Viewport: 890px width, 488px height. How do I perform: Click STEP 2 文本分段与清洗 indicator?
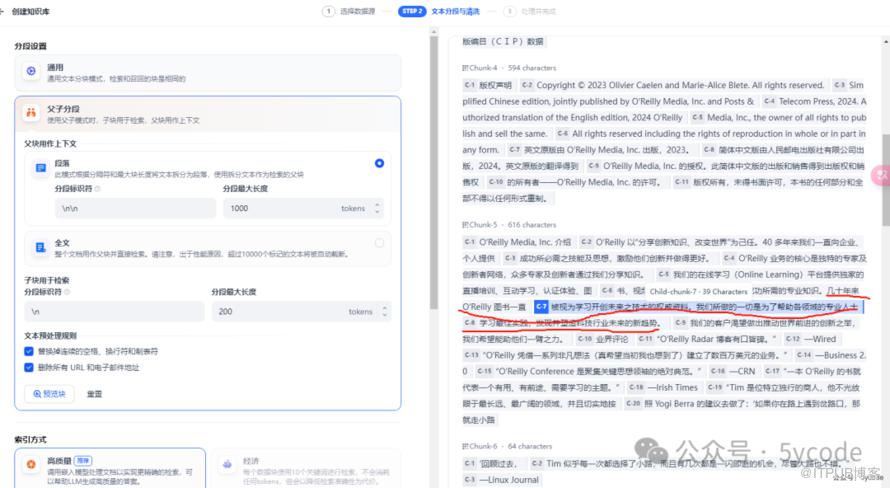(x=439, y=11)
